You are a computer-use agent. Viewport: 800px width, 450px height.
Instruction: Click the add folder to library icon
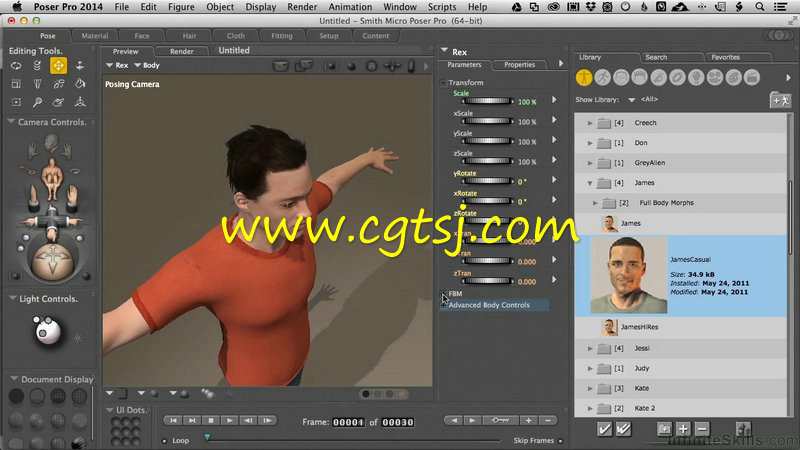(780, 100)
